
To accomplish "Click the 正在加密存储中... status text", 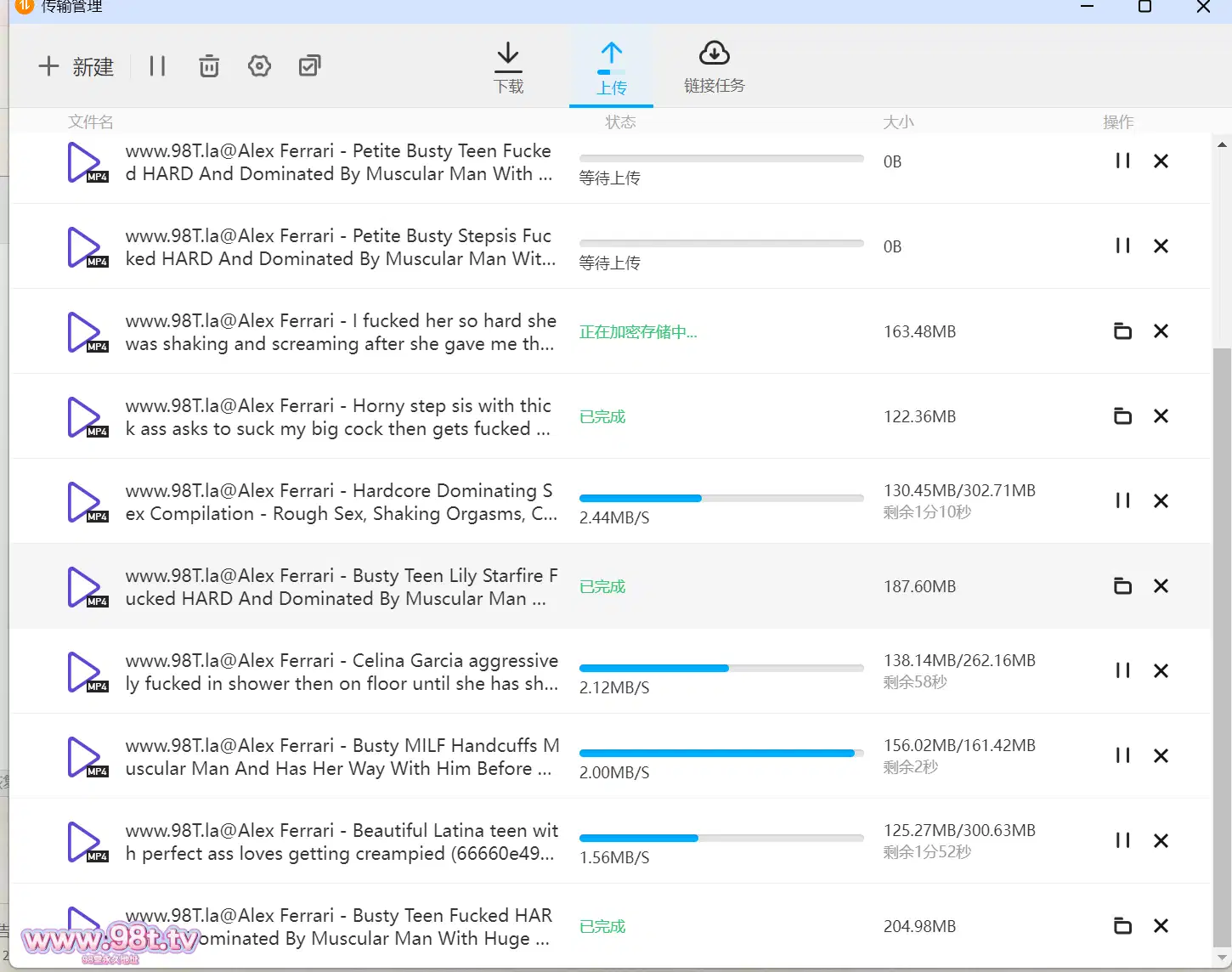I will click(x=638, y=331).
